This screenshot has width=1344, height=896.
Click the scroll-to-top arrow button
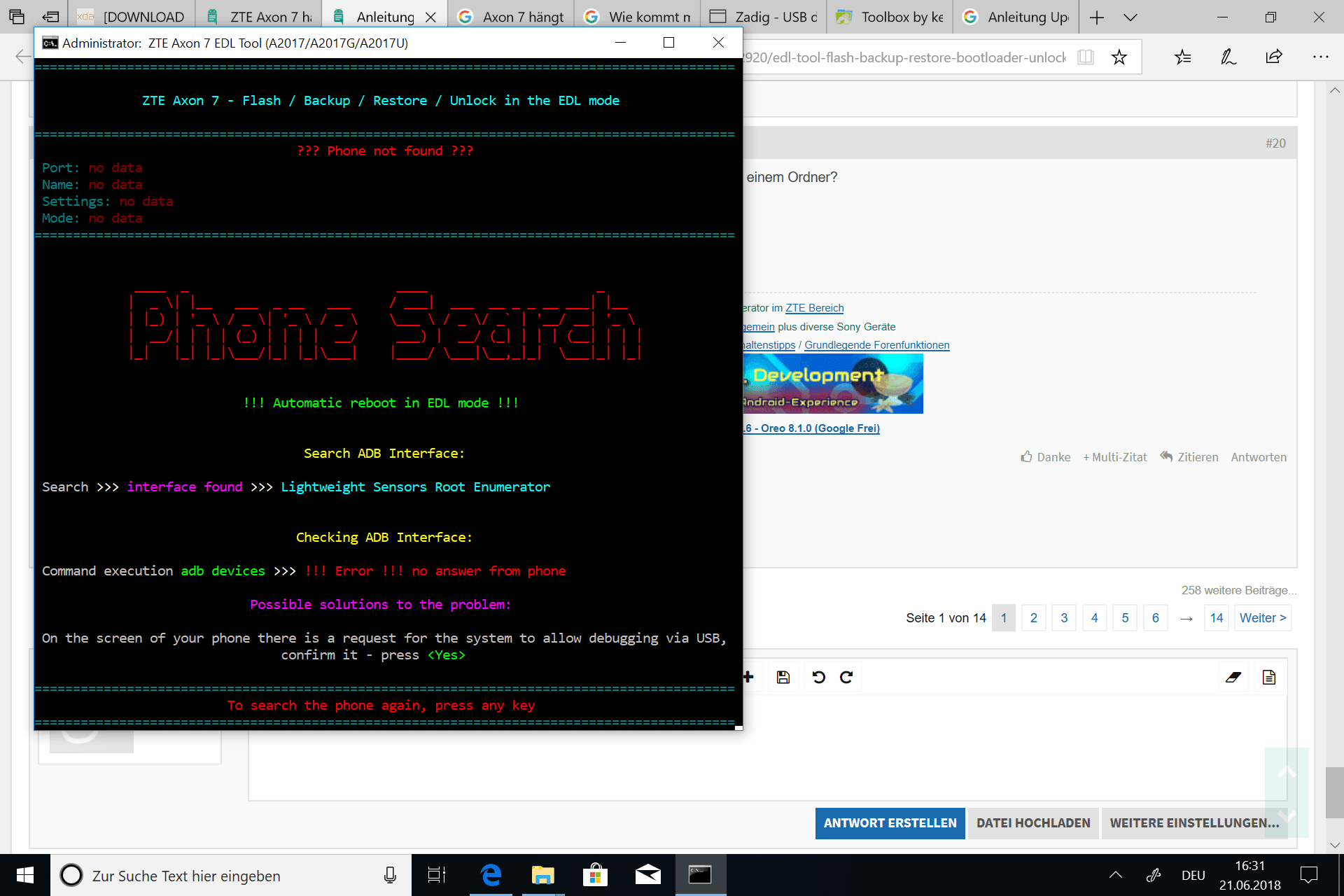pyautogui.click(x=1287, y=772)
